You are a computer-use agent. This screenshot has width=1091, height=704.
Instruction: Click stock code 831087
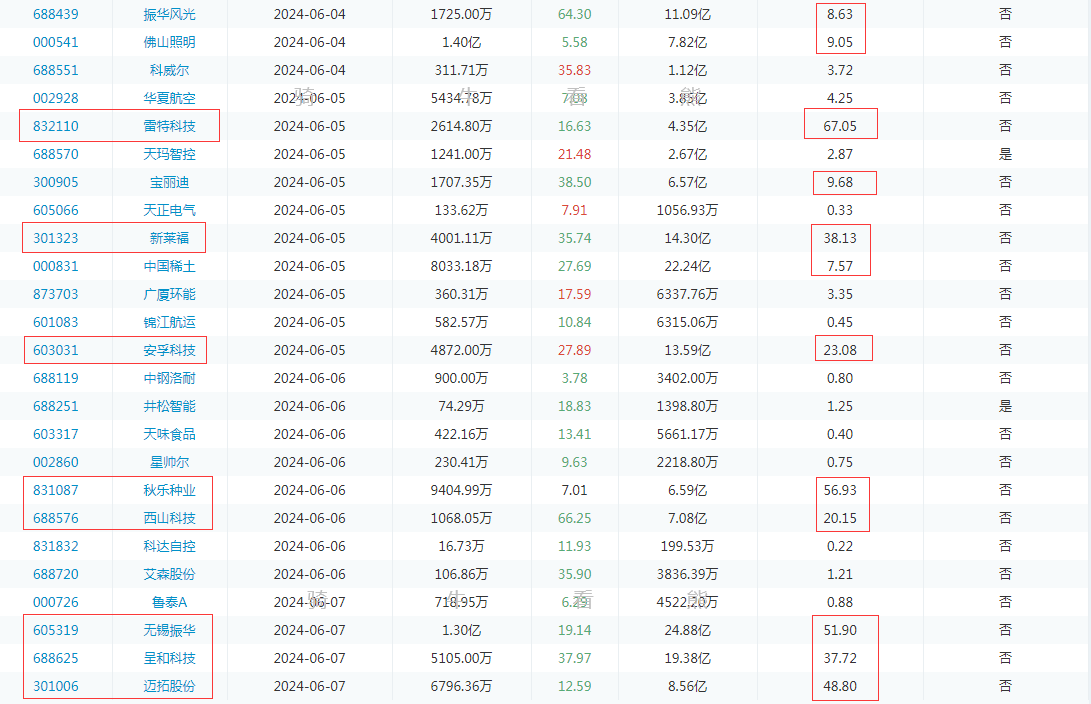click(56, 490)
